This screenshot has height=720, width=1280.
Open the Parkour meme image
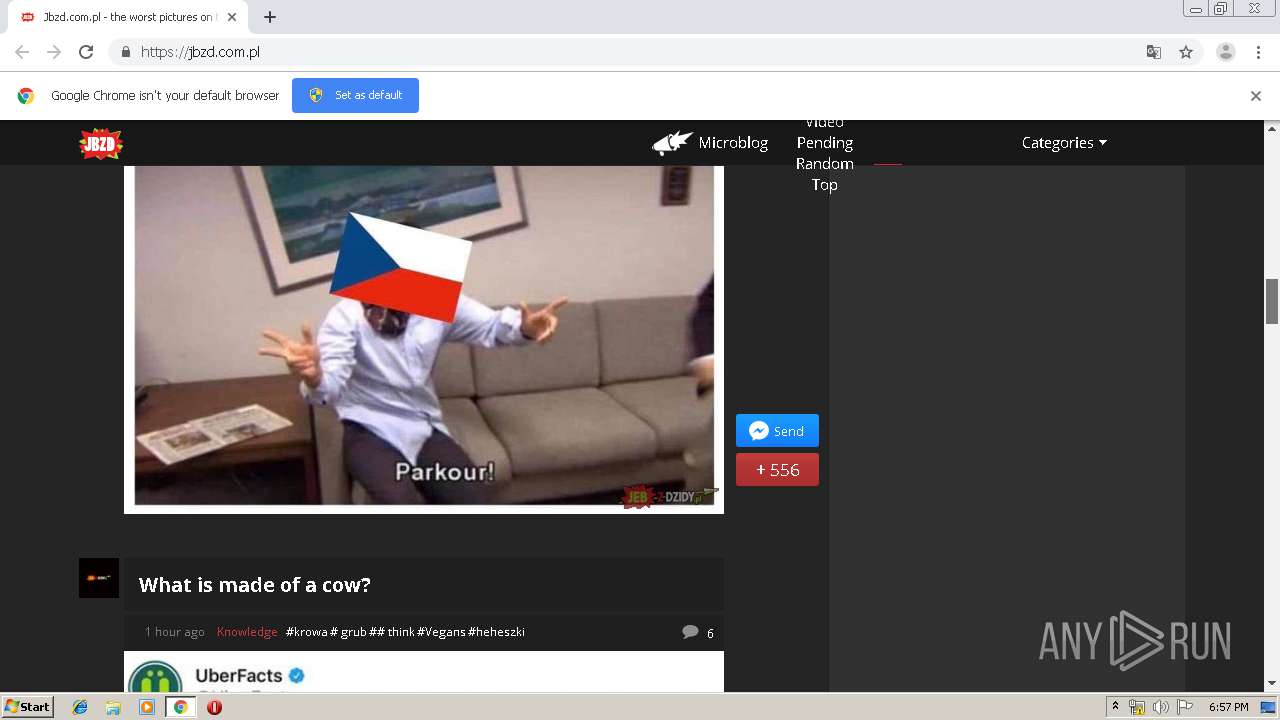(424, 338)
